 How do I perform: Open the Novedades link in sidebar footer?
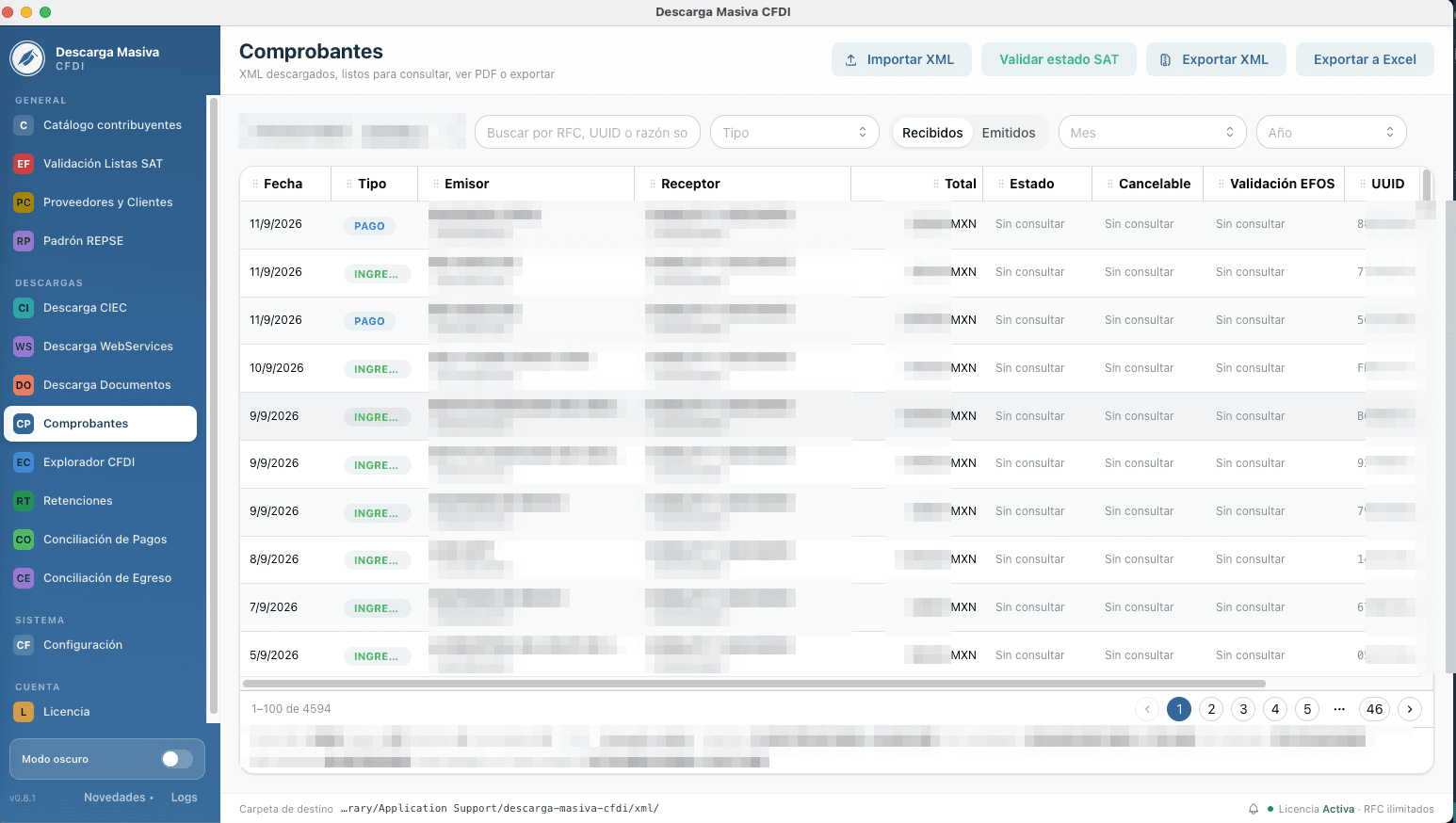click(115, 798)
